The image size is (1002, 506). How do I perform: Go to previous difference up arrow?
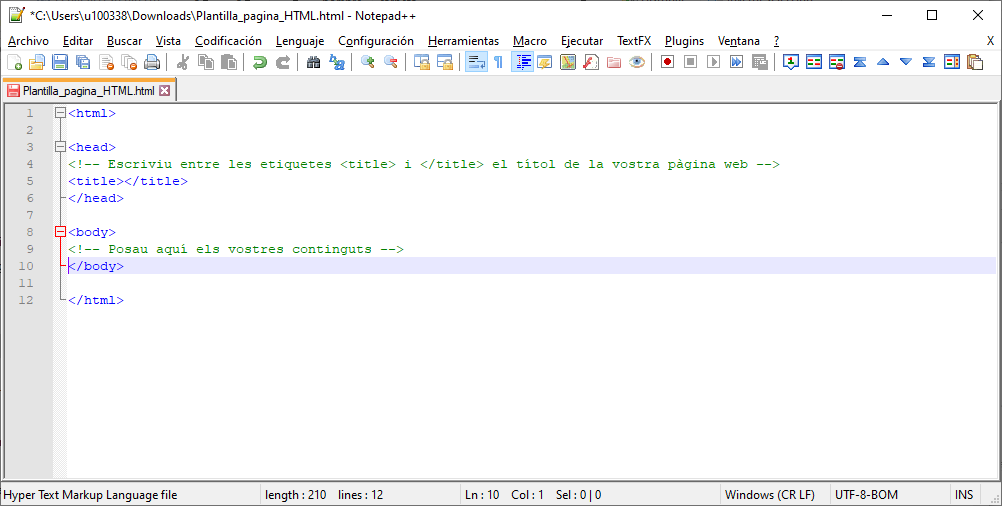(883, 62)
